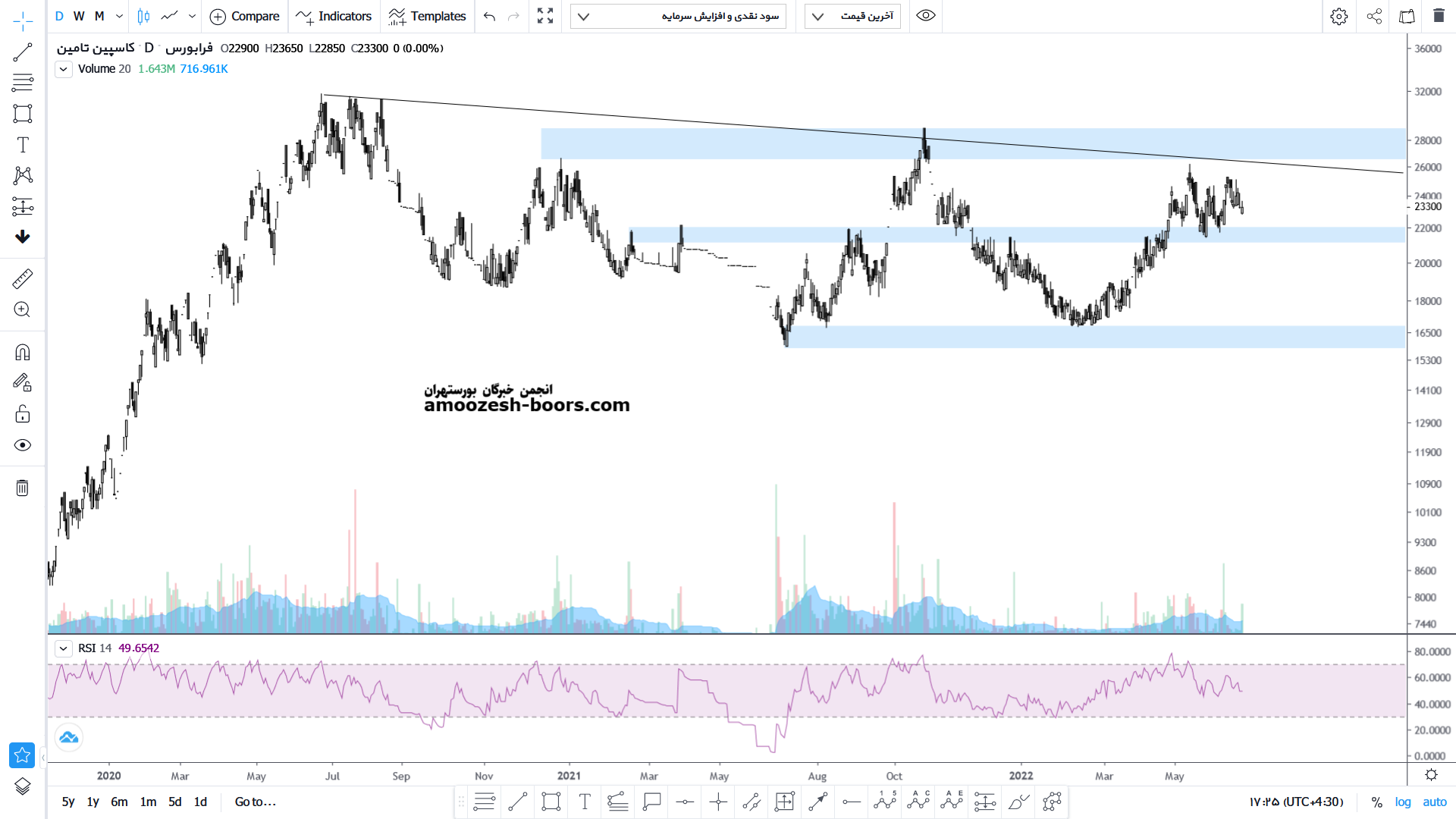Toggle log scale on price axis
The height and width of the screenshot is (819, 1456).
click(x=1403, y=802)
